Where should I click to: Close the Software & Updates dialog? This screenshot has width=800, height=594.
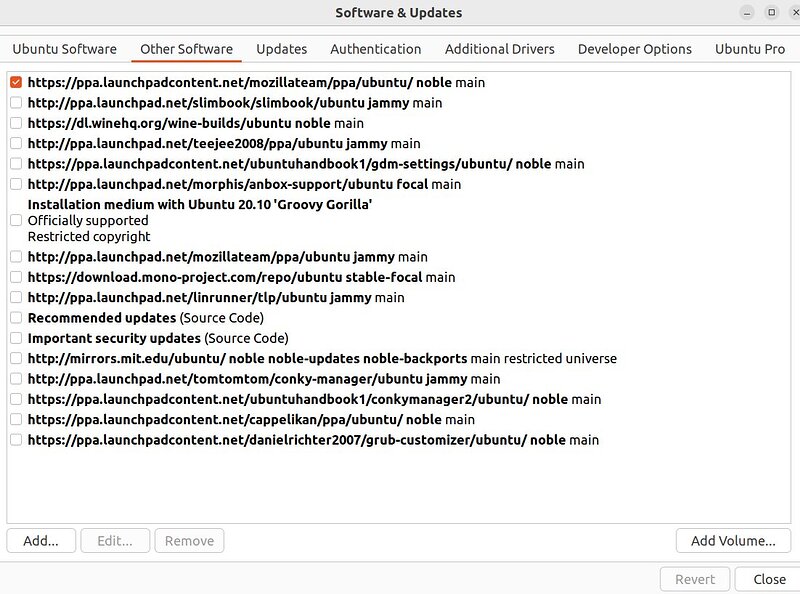(769, 579)
